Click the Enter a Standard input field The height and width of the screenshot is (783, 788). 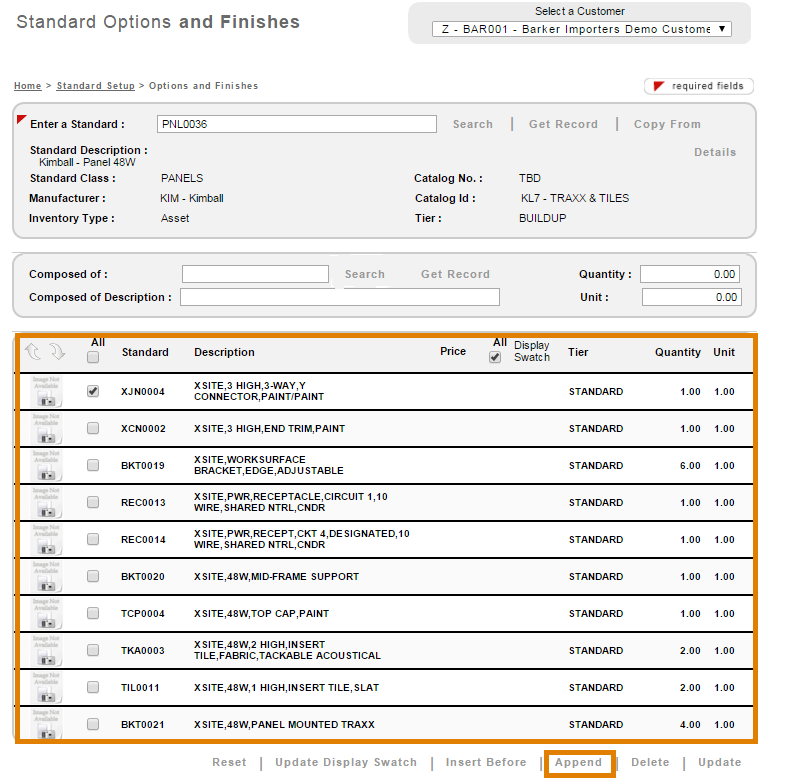pyautogui.click(x=297, y=124)
